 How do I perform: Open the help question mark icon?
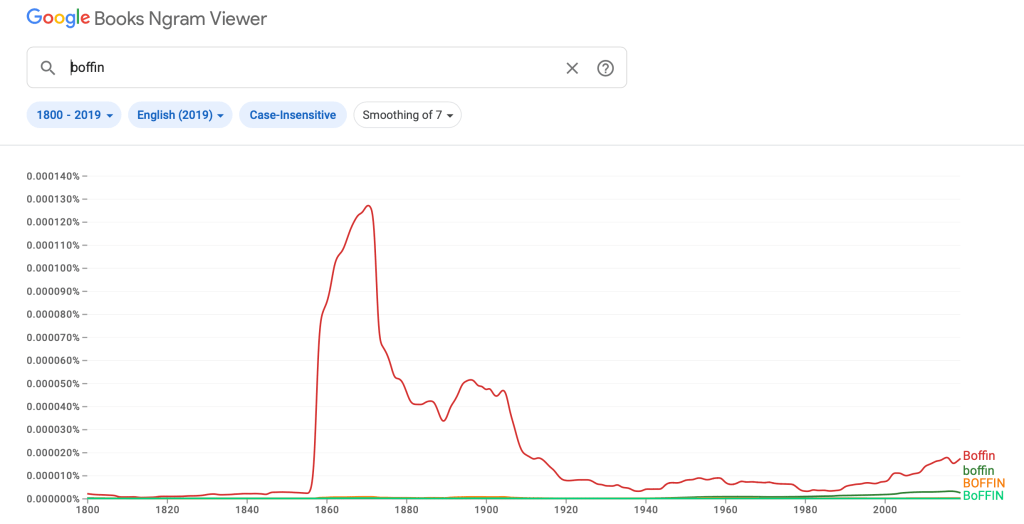pos(605,68)
